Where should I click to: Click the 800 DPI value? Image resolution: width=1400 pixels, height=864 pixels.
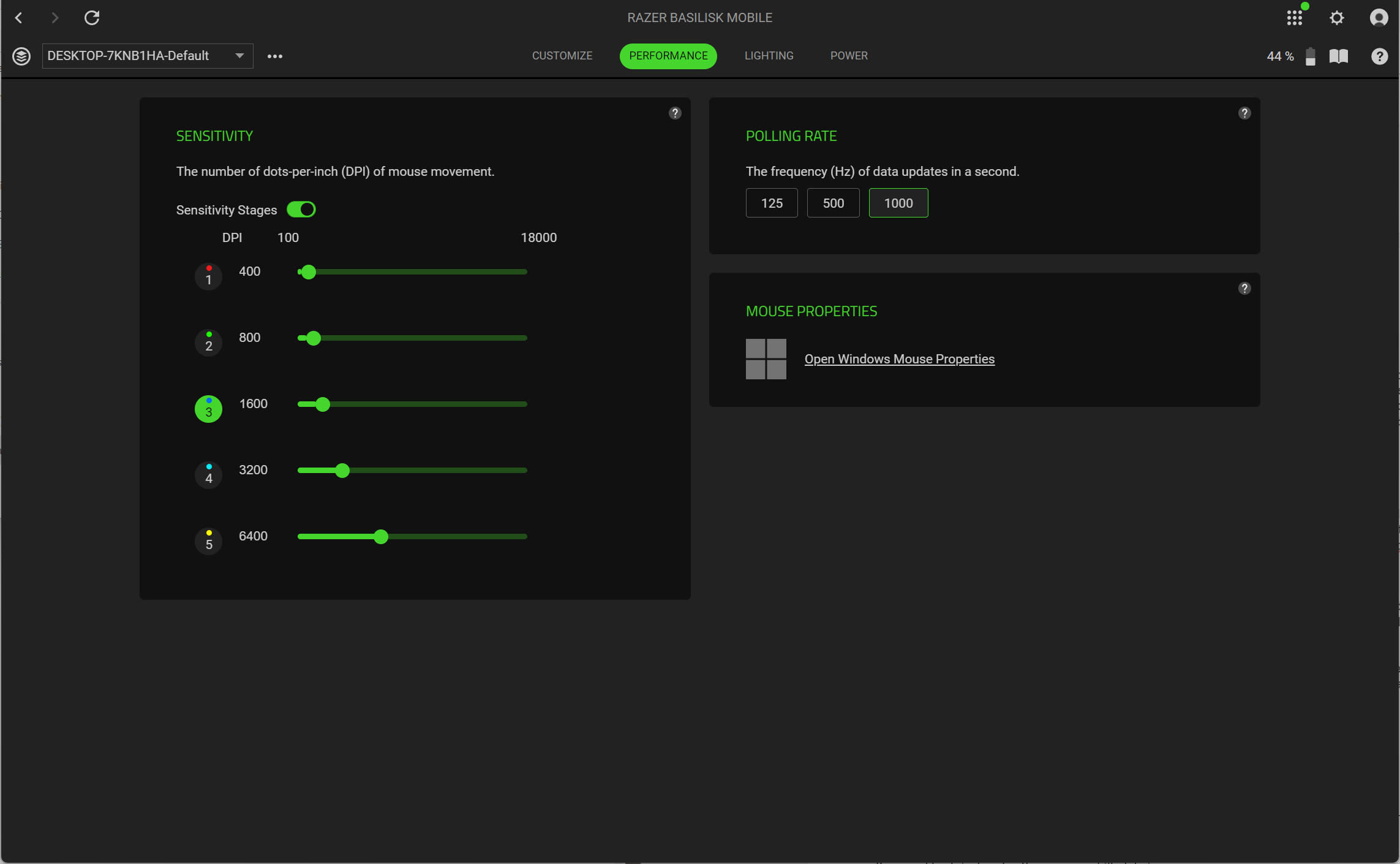pos(250,338)
